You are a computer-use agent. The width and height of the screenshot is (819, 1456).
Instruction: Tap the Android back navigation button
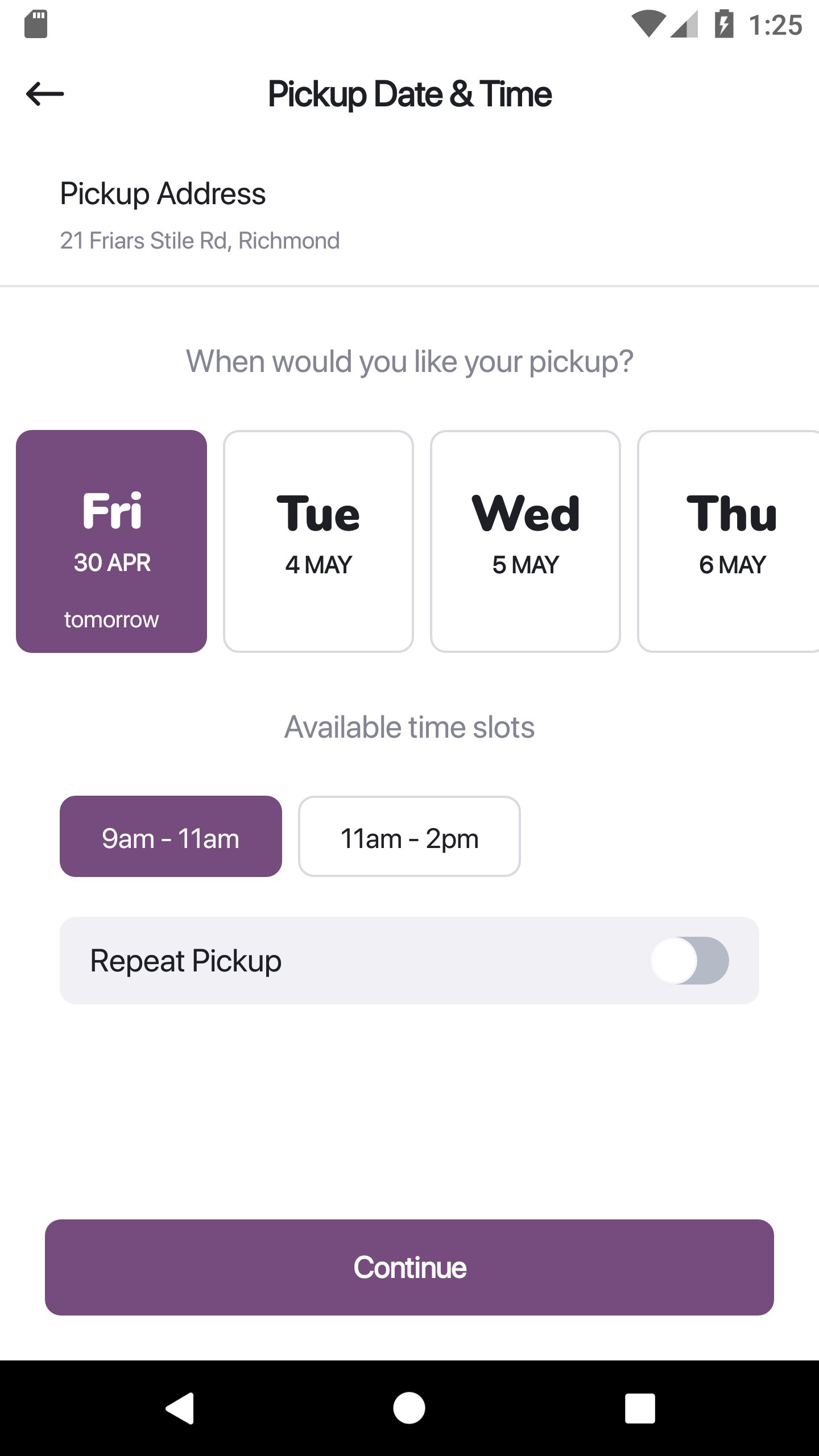[180, 1408]
